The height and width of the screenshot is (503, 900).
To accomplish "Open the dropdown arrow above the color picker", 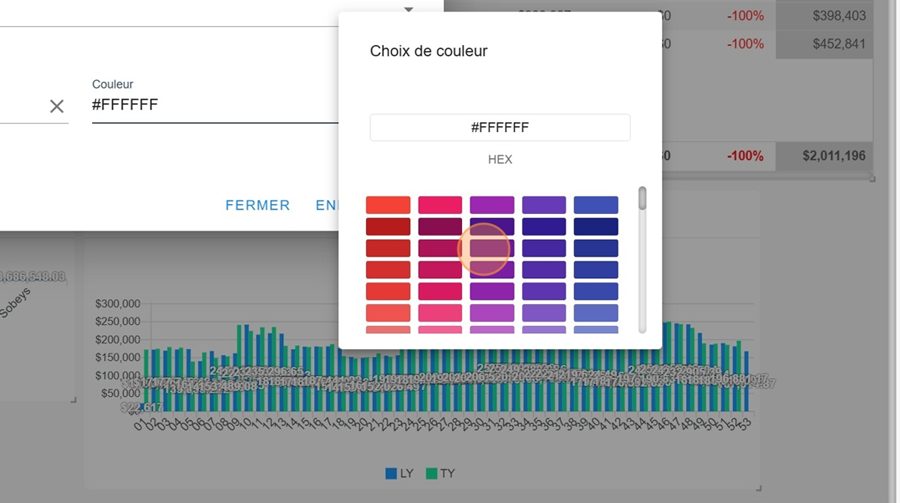I will (408, 9).
